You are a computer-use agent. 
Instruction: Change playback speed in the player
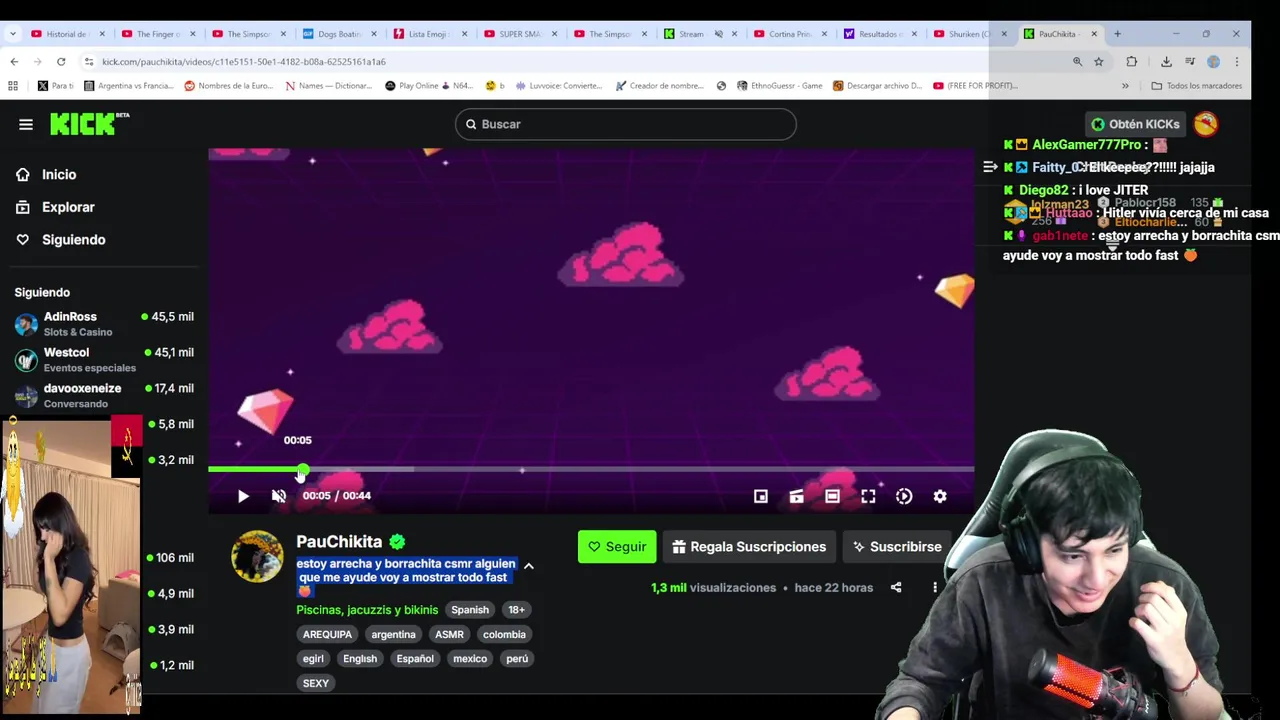pos(904,496)
